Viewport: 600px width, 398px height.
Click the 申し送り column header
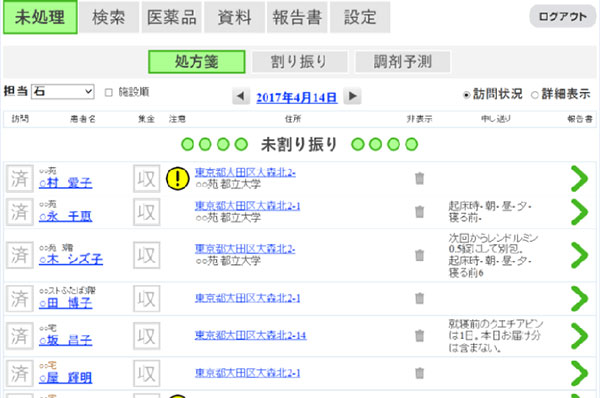[x=496, y=119]
